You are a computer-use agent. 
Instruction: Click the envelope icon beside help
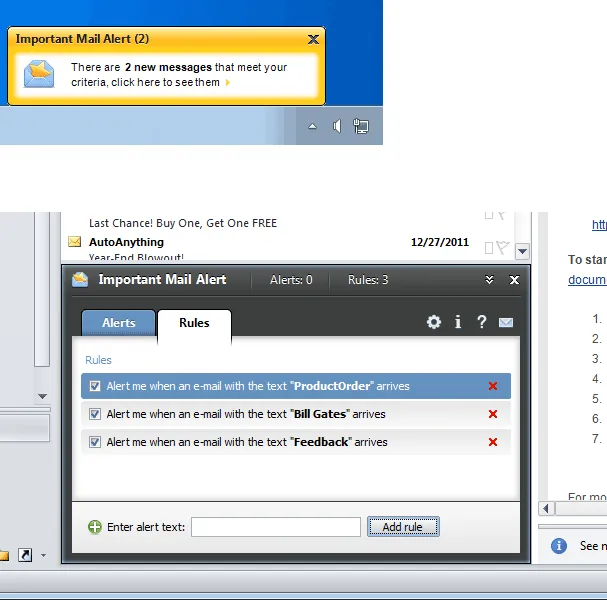point(506,322)
